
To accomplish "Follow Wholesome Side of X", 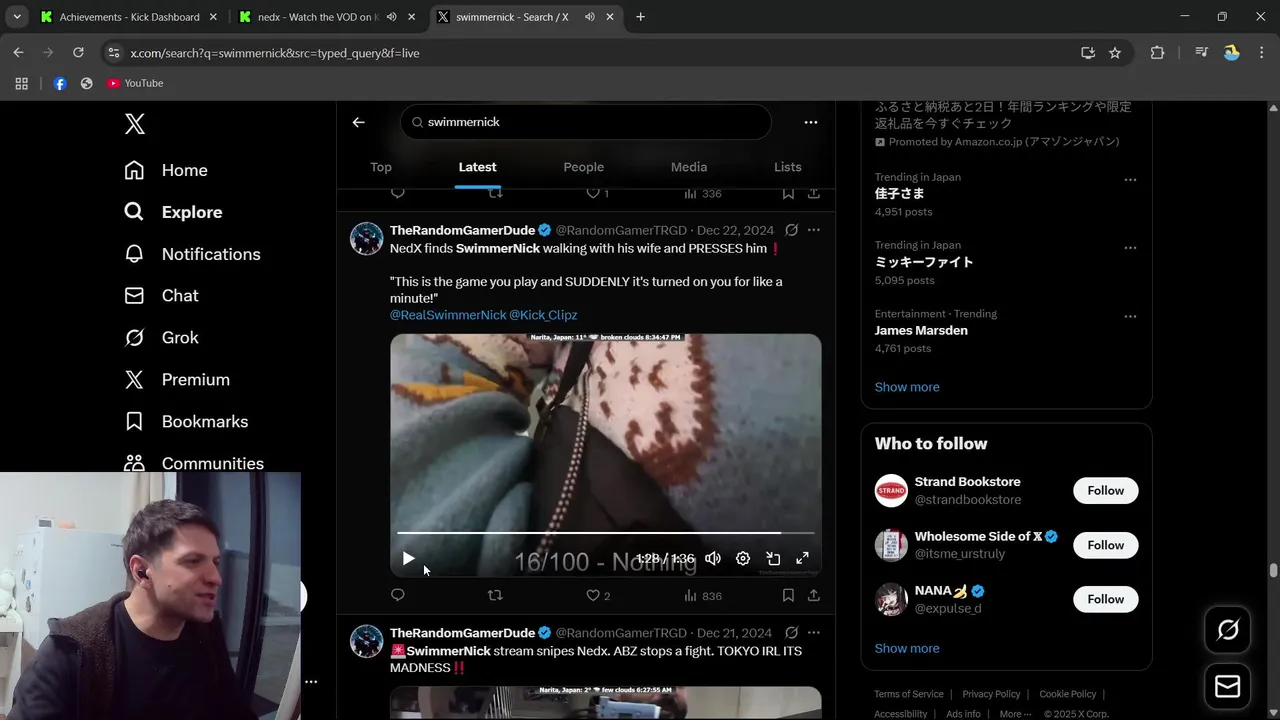I will coord(1106,545).
